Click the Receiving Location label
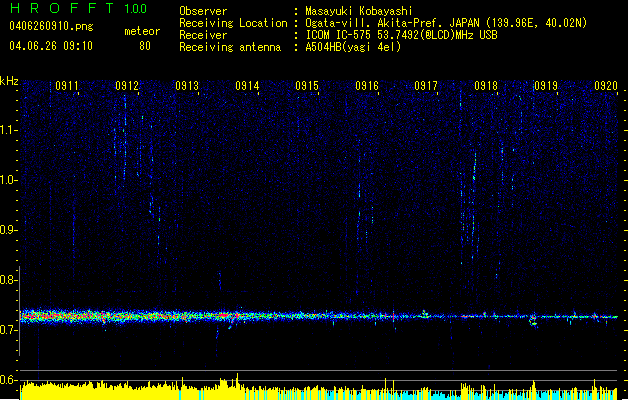Viewport: 629px width, 400px height. 233,23
